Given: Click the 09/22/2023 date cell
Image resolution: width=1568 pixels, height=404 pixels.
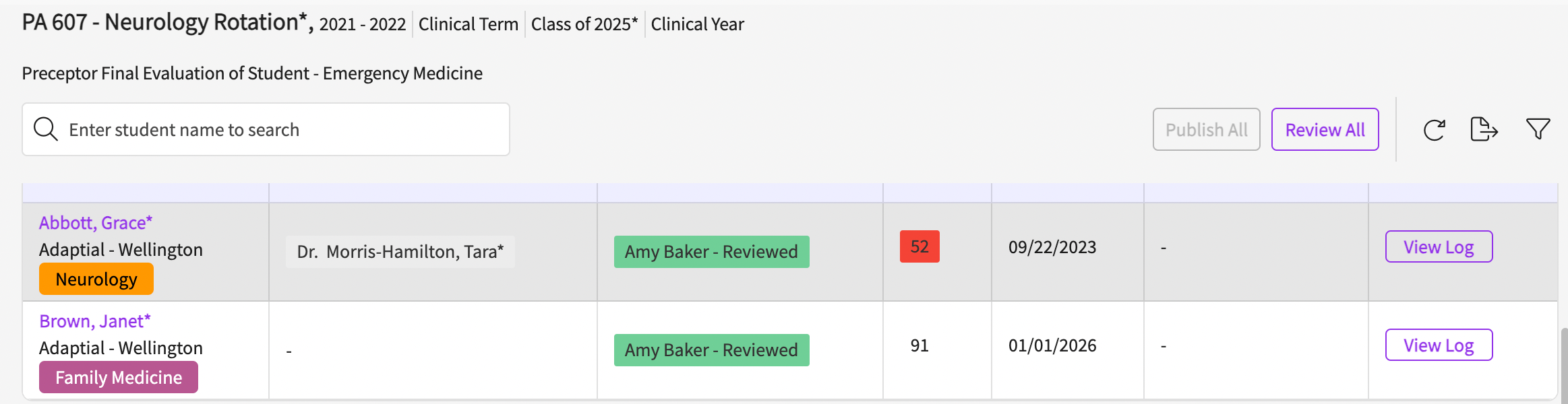Looking at the screenshot, I should click(x=1052, y=247).
